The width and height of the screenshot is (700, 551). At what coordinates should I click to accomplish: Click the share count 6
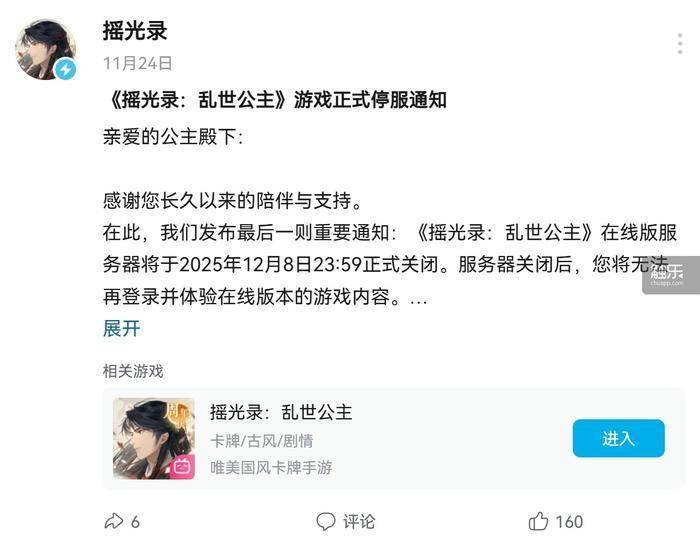135,522
